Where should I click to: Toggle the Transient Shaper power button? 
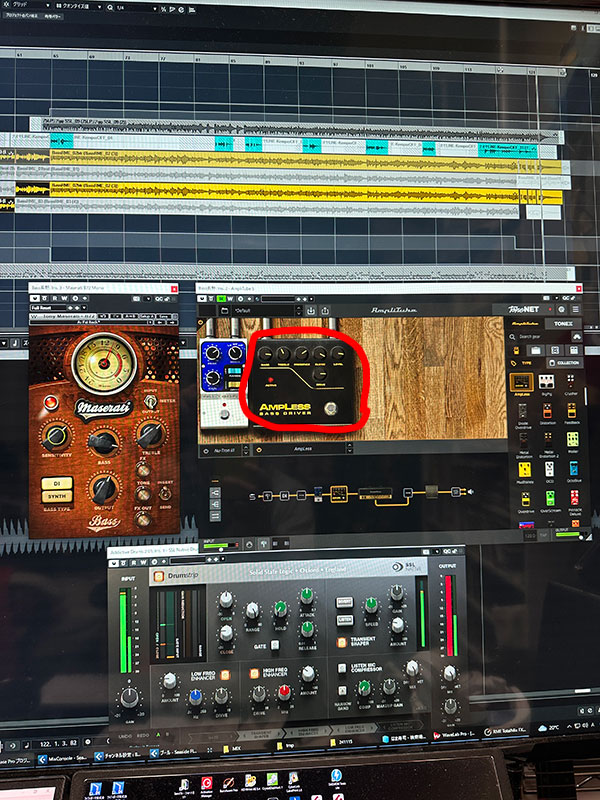coord(342,642)
